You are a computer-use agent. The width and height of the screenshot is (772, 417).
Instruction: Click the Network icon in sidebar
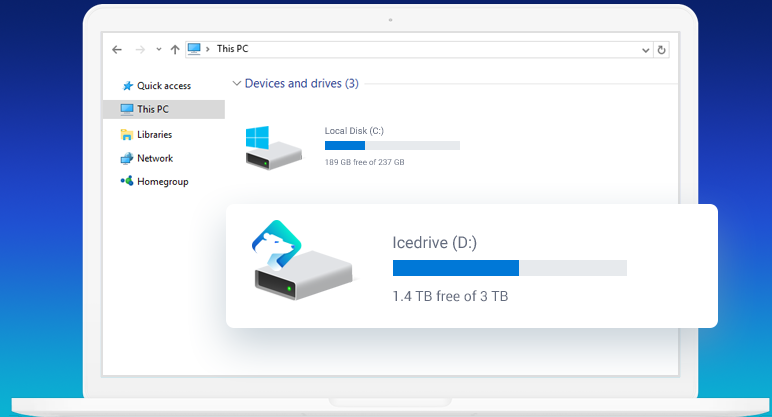(x=127, y=158)
